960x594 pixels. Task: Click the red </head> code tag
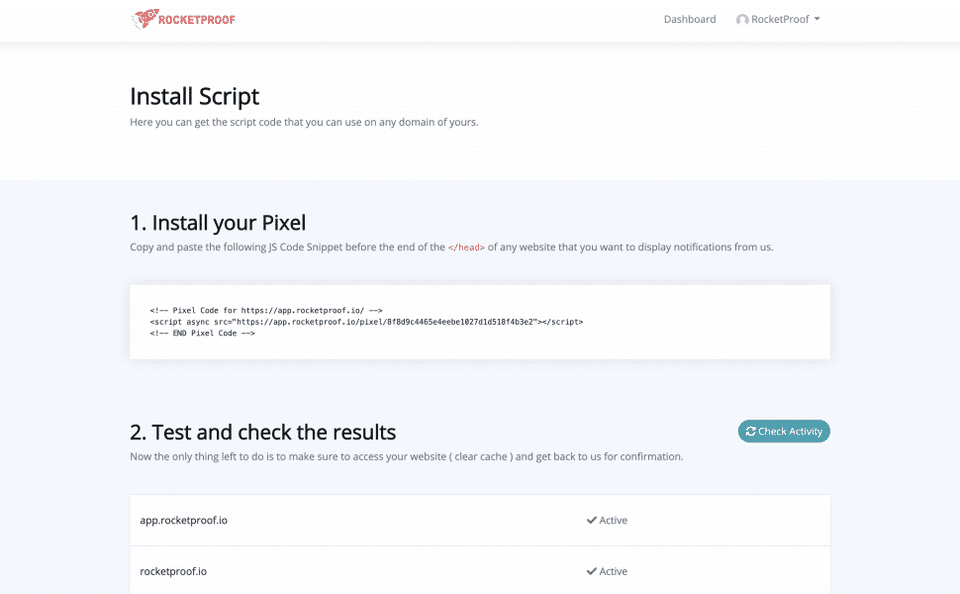pos(466,247)
